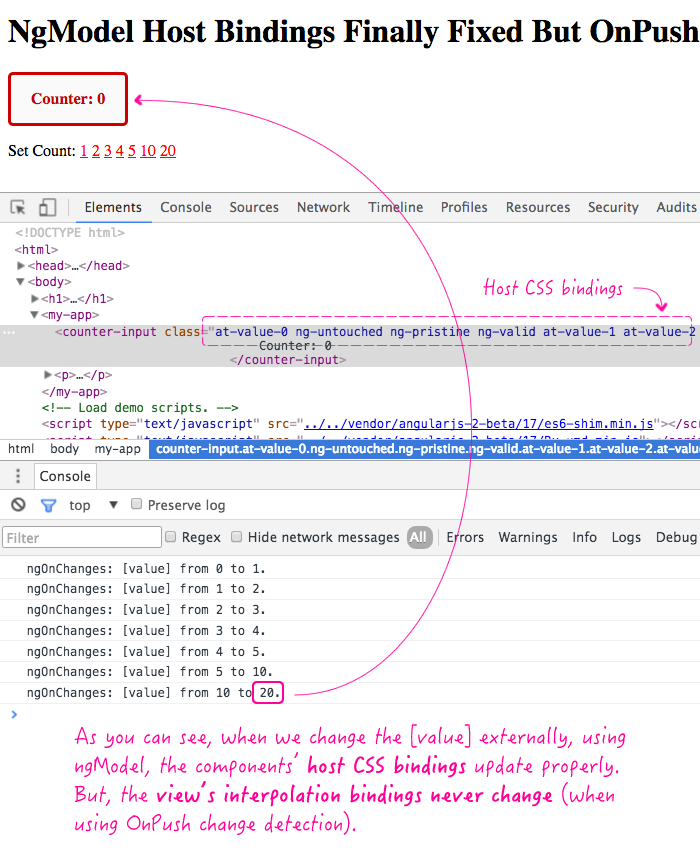
Task: Click the ellipsis beside the counter-input row
Action: click(x=8, y=332)
